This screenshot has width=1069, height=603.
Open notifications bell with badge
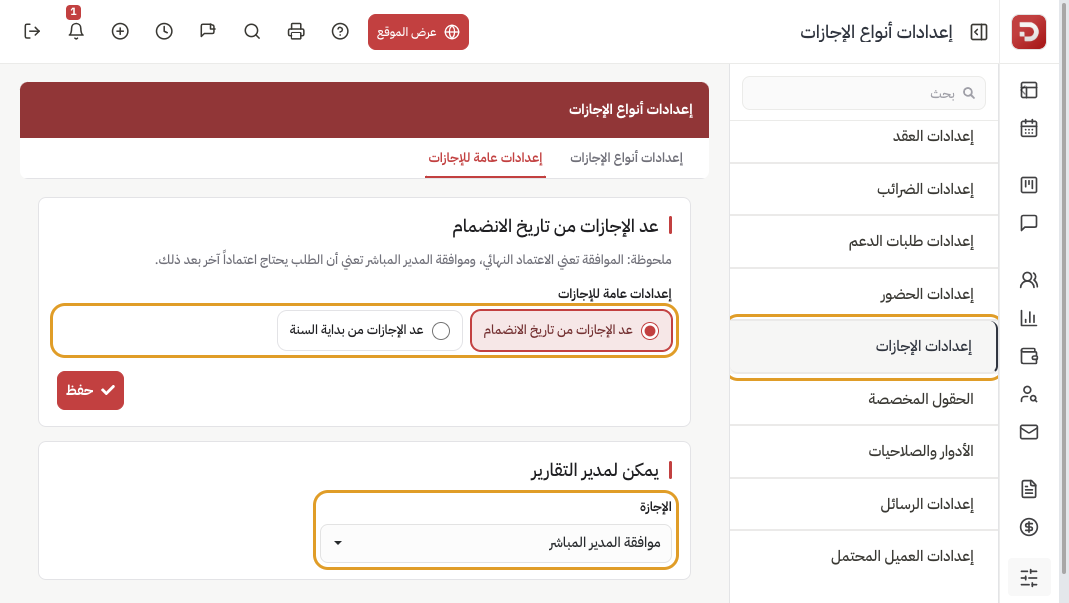click(76, 31)
